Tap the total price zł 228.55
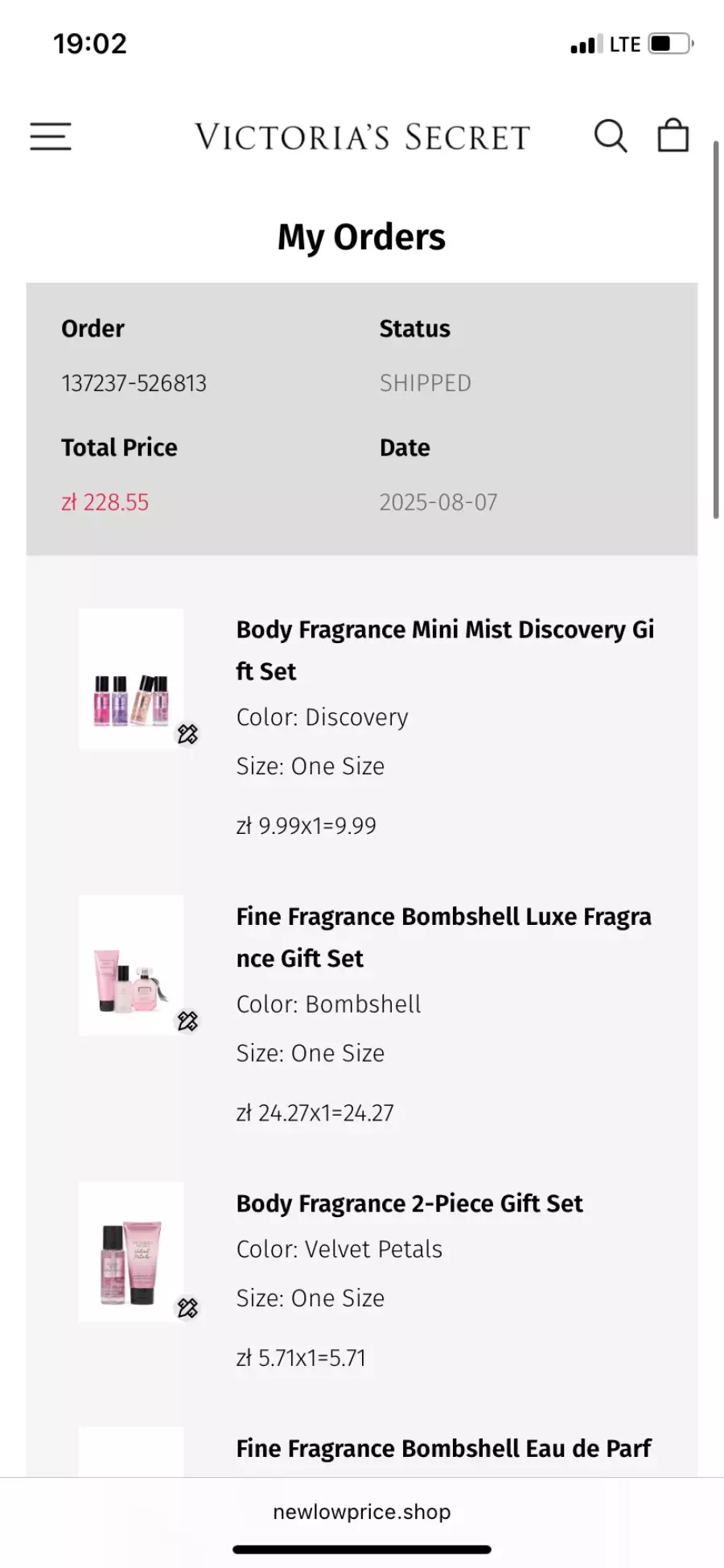724x1568 pixels. [105, 502]
